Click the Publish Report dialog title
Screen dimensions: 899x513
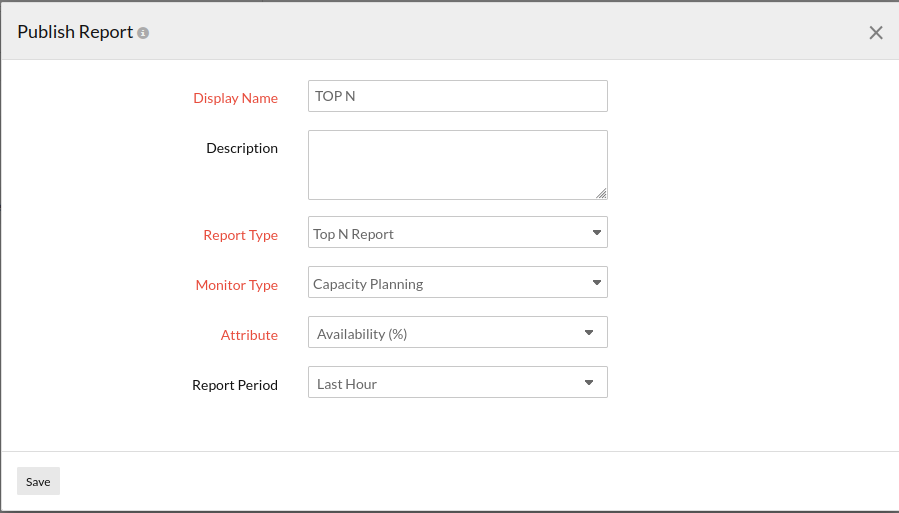pos(75,32)
